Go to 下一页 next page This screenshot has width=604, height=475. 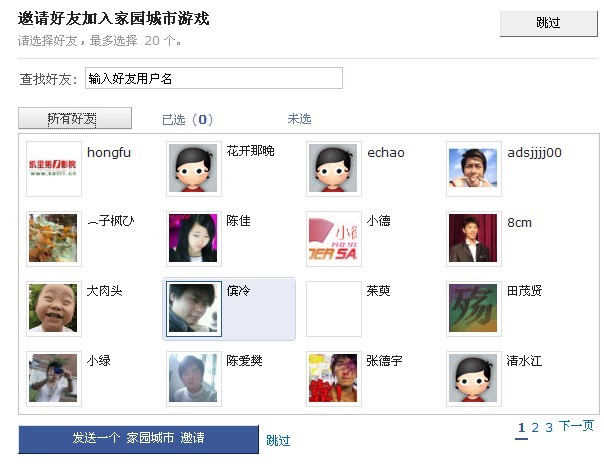coord(576,427)
